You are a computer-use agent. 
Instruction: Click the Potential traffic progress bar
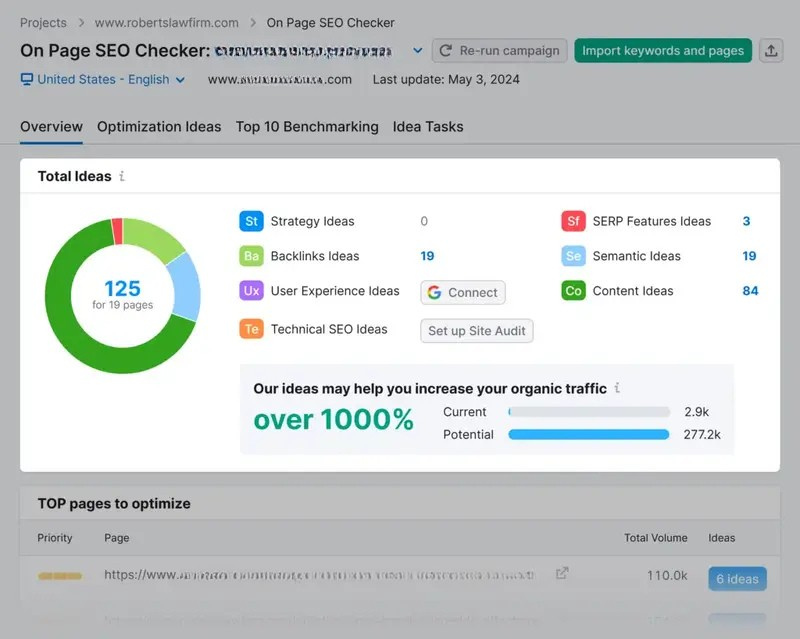point(589,434)
